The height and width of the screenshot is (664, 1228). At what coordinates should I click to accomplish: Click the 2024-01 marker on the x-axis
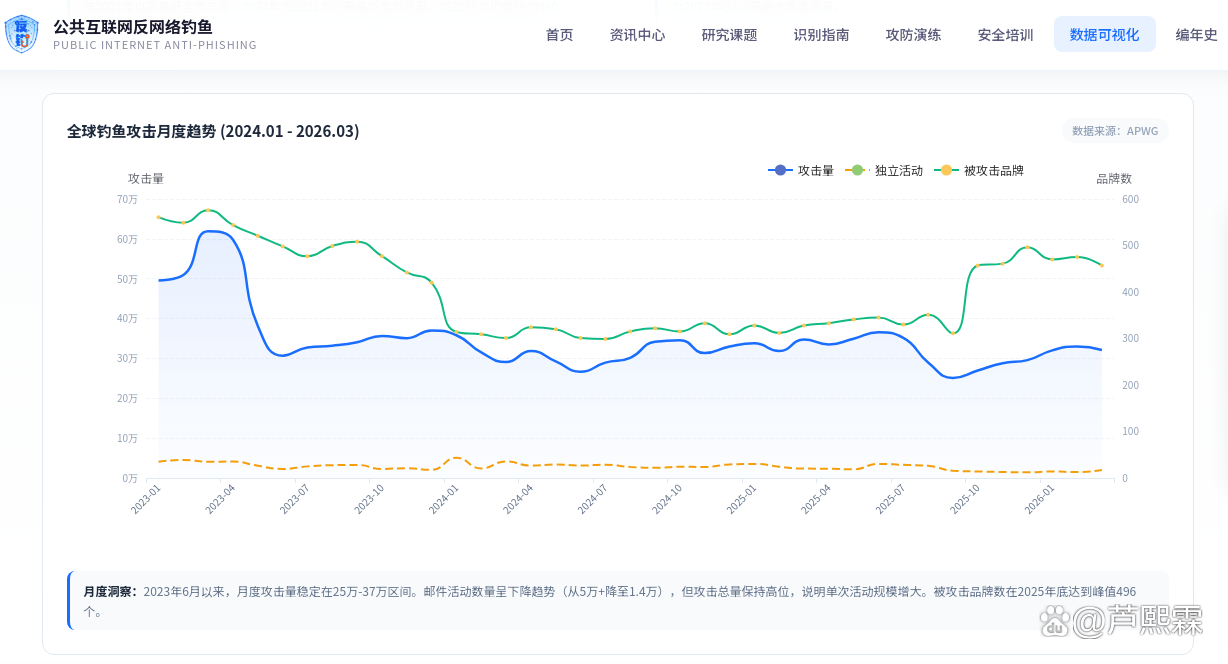click(x=444, y=498)
